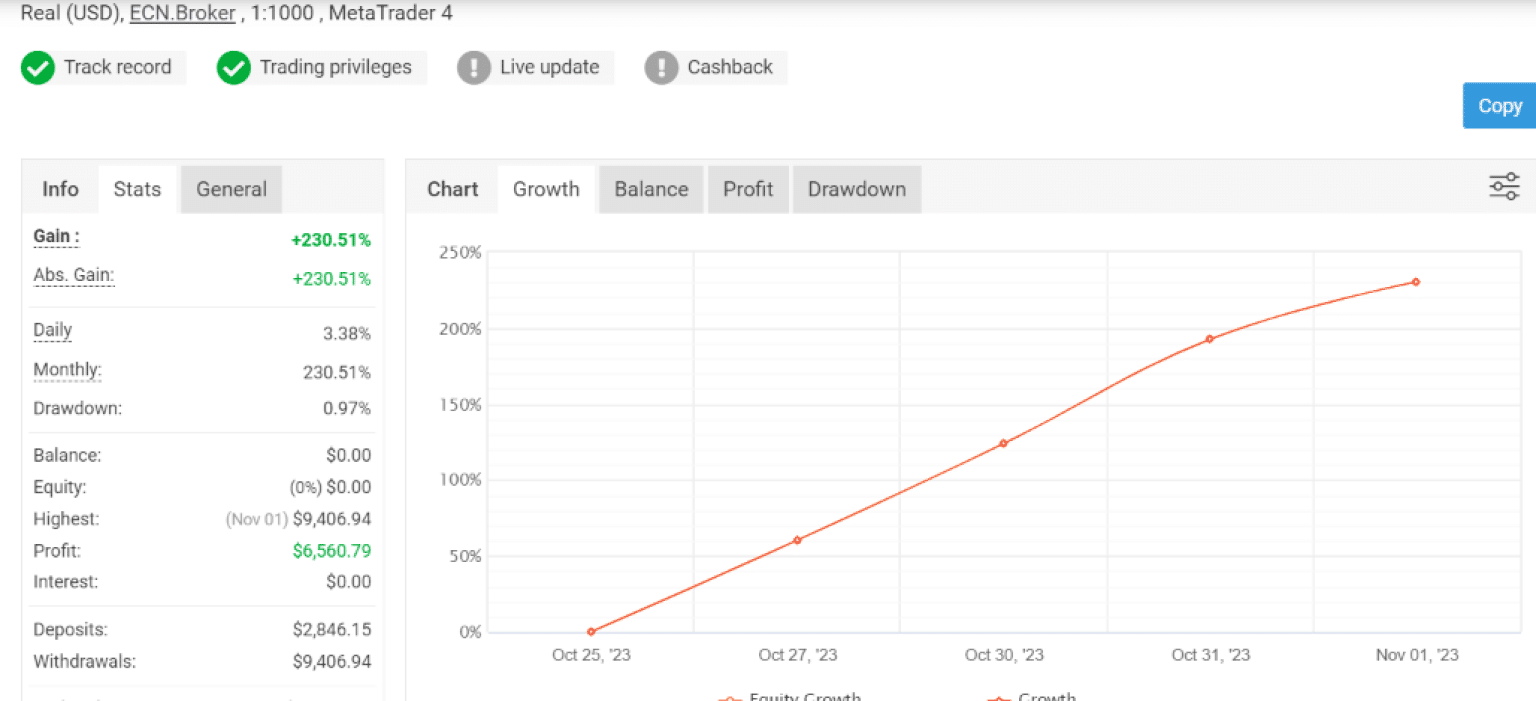
Task: Open the Drawdown chart tab
Action: [856, 189]
